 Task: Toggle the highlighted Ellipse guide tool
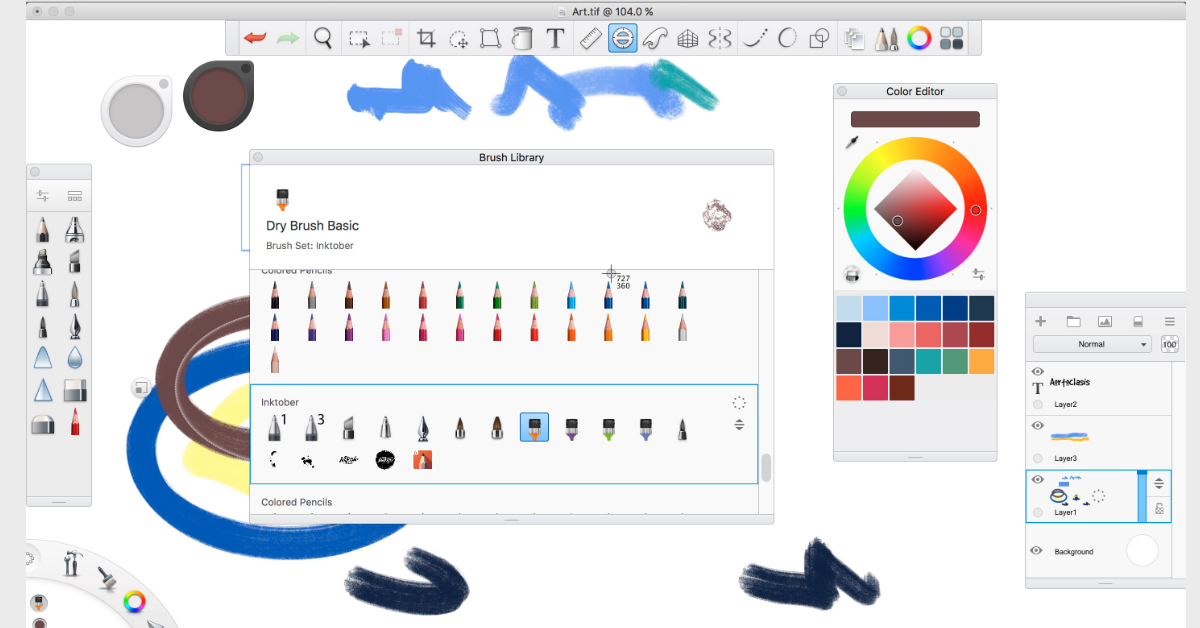click(x=623, y=39)
